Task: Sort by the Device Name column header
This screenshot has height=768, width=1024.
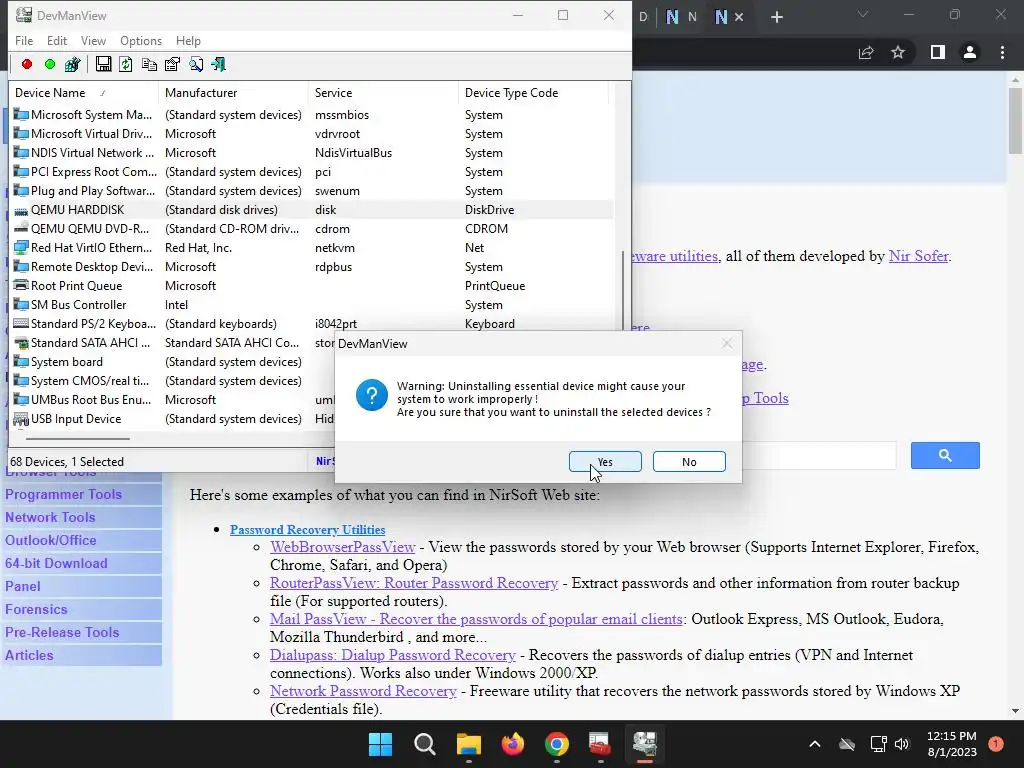Action: [x=83, y=93]
